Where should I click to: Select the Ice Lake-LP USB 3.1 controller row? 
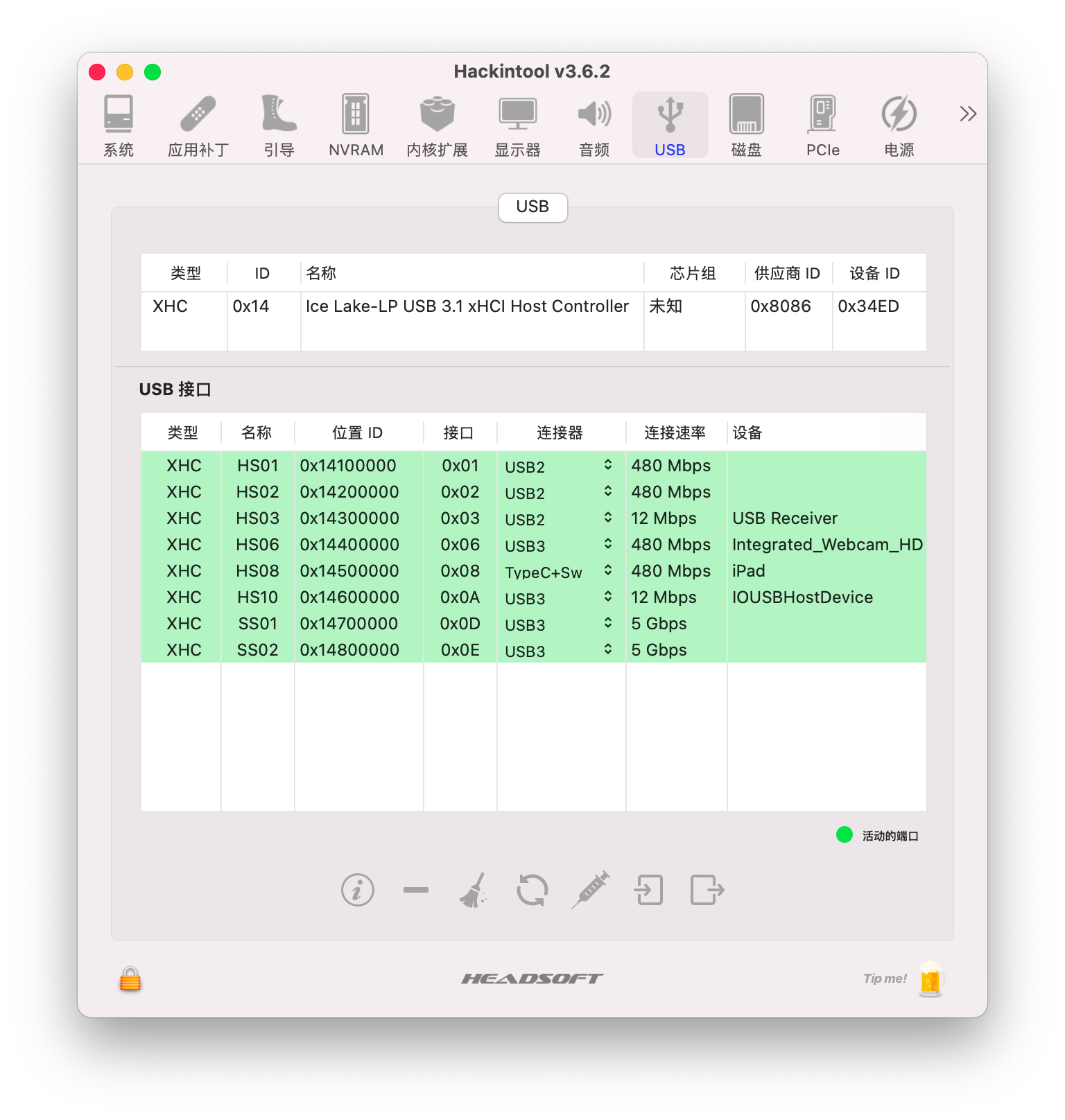(x=534, y=306)
